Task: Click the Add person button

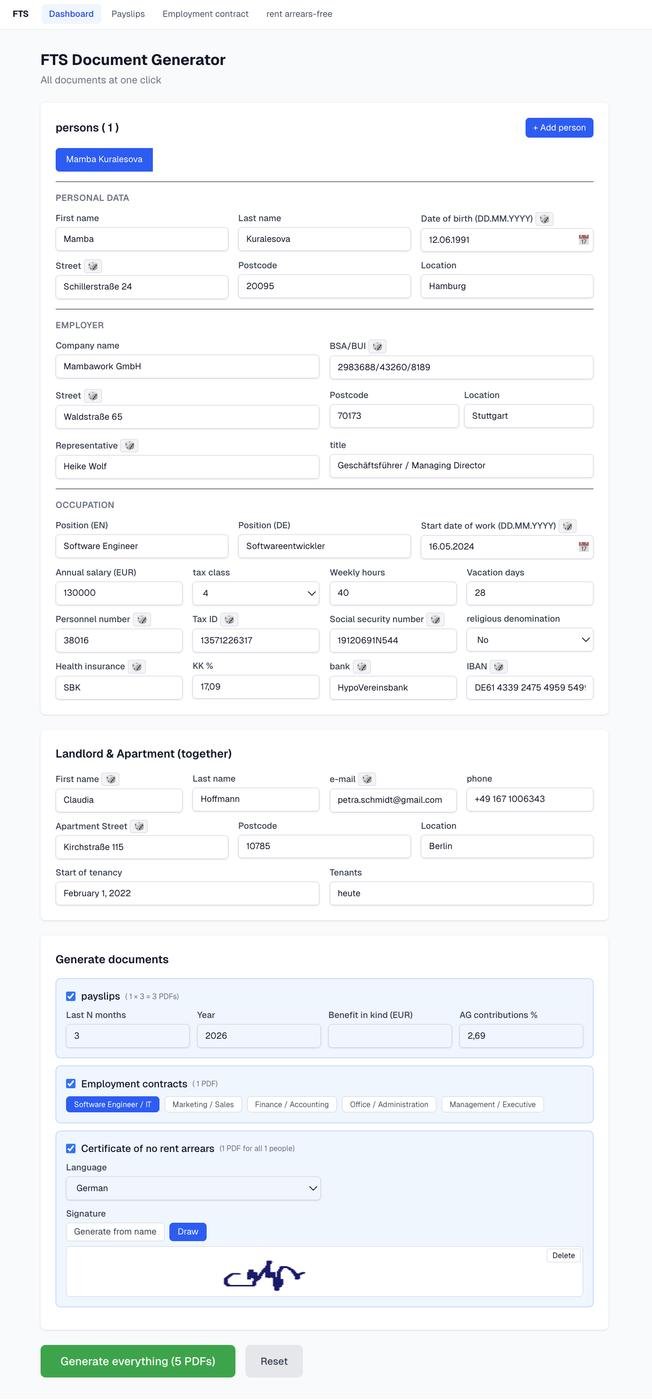Action: point(558,125)
